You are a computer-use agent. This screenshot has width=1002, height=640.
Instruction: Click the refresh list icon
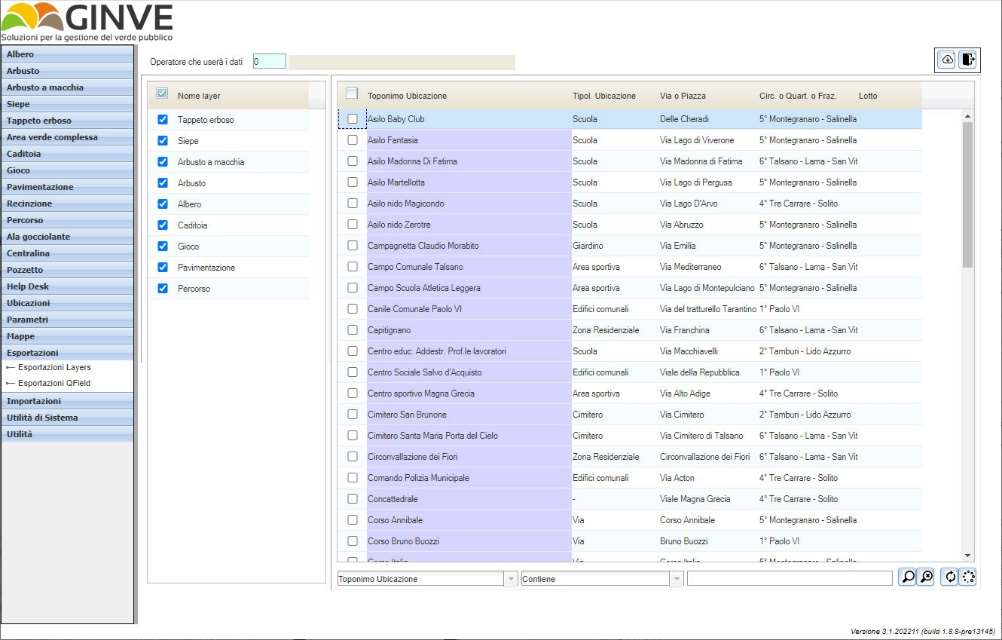click(949, 577)
